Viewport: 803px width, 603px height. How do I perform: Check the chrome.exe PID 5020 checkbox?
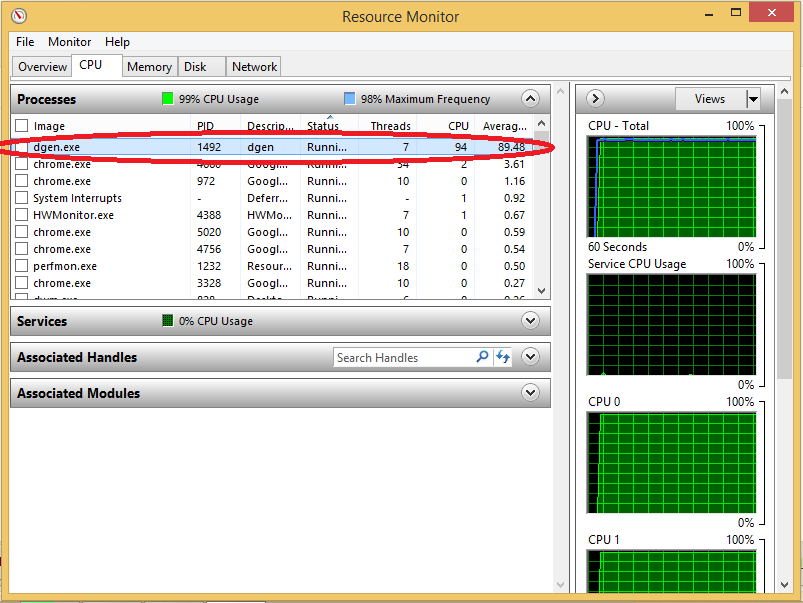tap(22, 232)
